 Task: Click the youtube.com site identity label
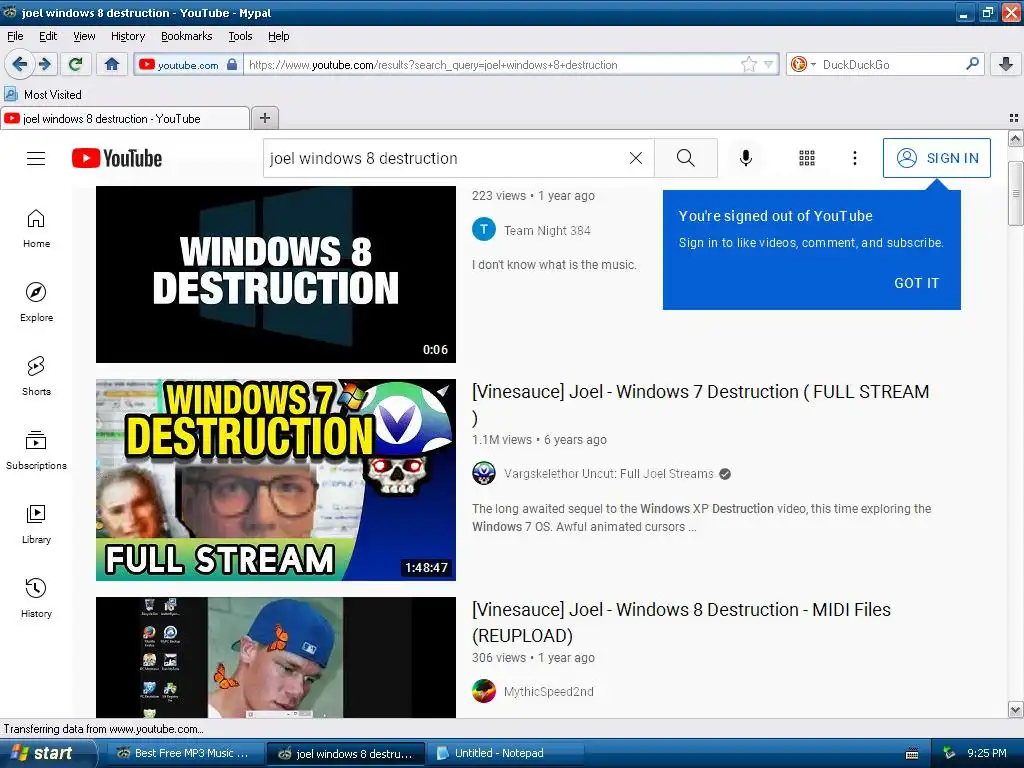pos(188,65)
